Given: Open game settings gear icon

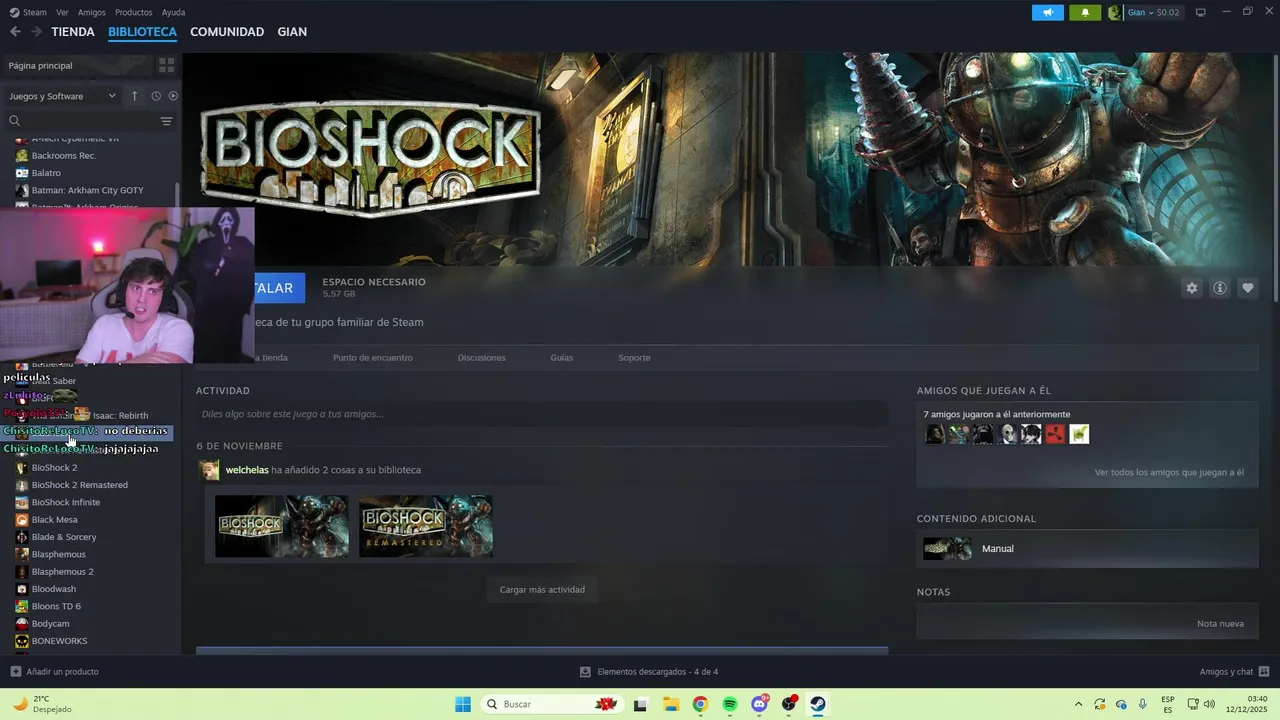Looking at the screenshot, I should click(x=1192, y=288).
